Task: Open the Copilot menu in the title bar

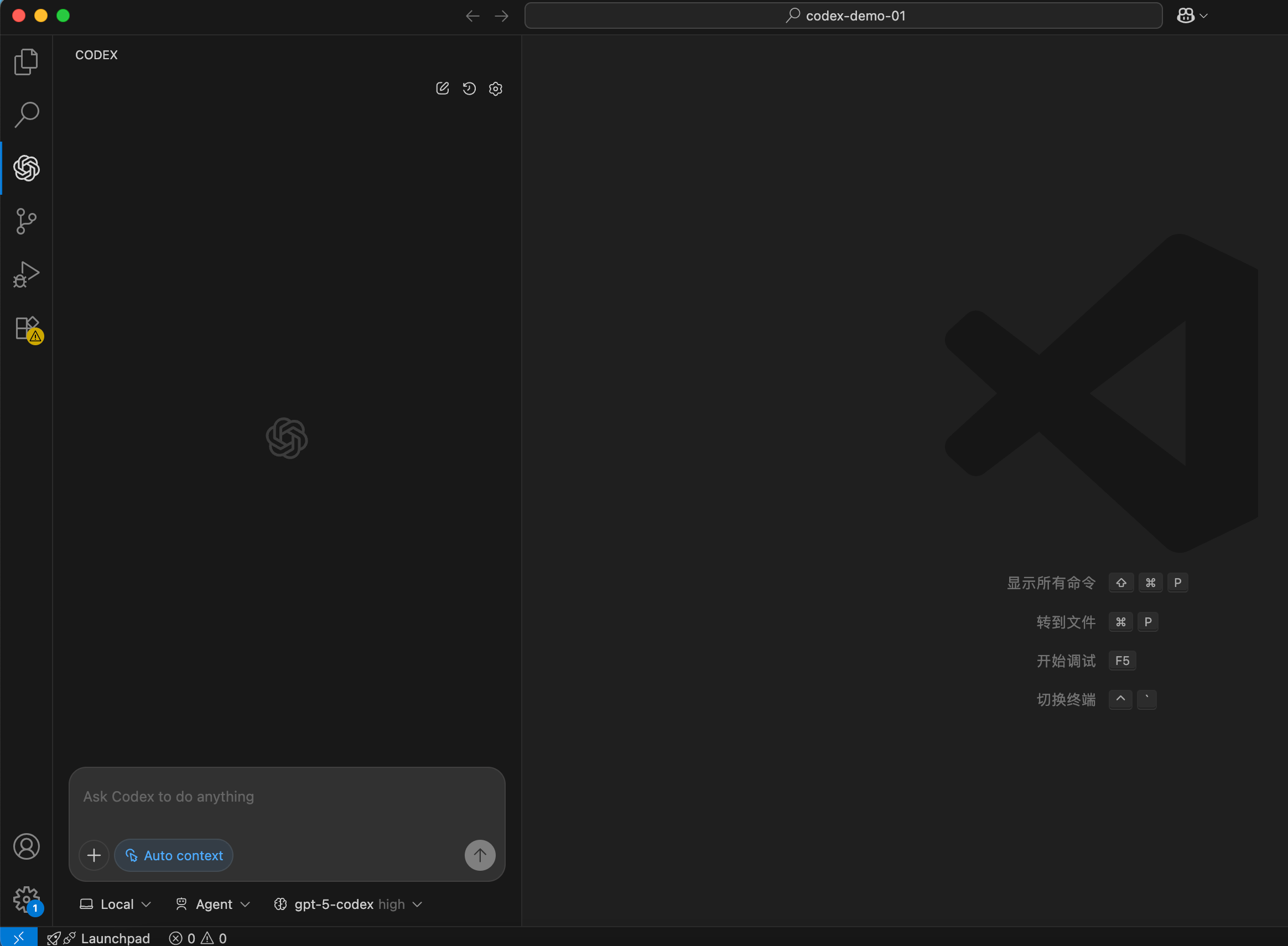Action: point(1191,15)
